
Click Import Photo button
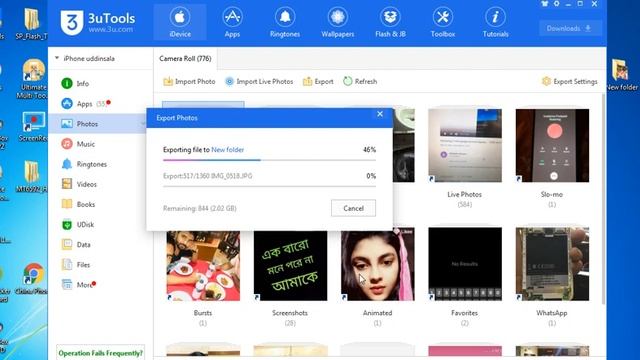189,81
